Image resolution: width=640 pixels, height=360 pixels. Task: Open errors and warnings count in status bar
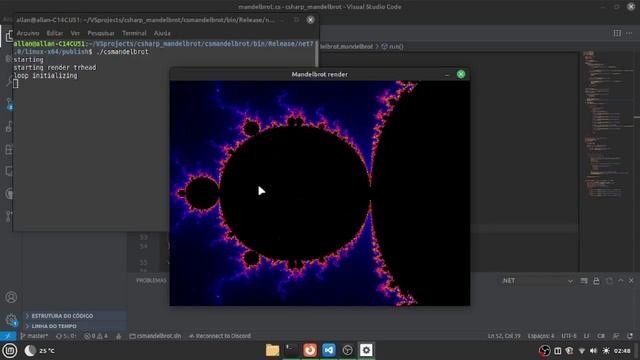click(x=96, y=336)
